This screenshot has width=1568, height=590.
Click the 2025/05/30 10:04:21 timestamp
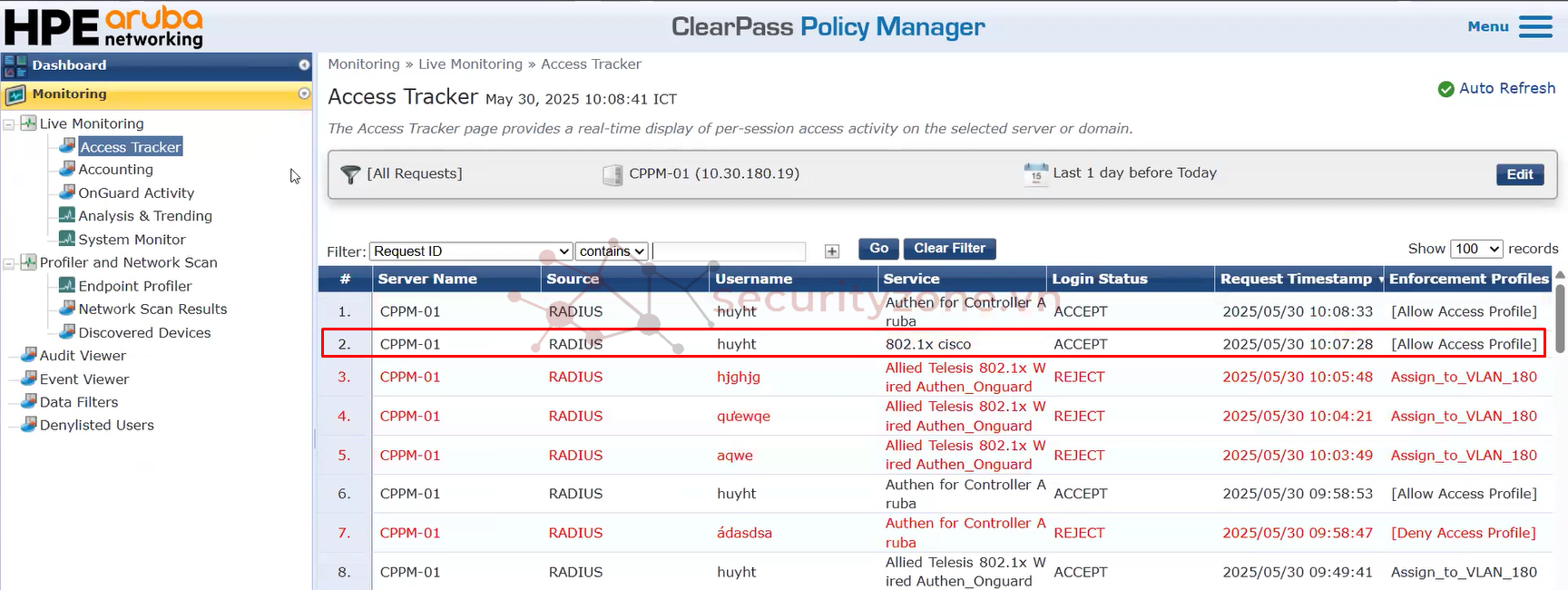(1298, 416)
